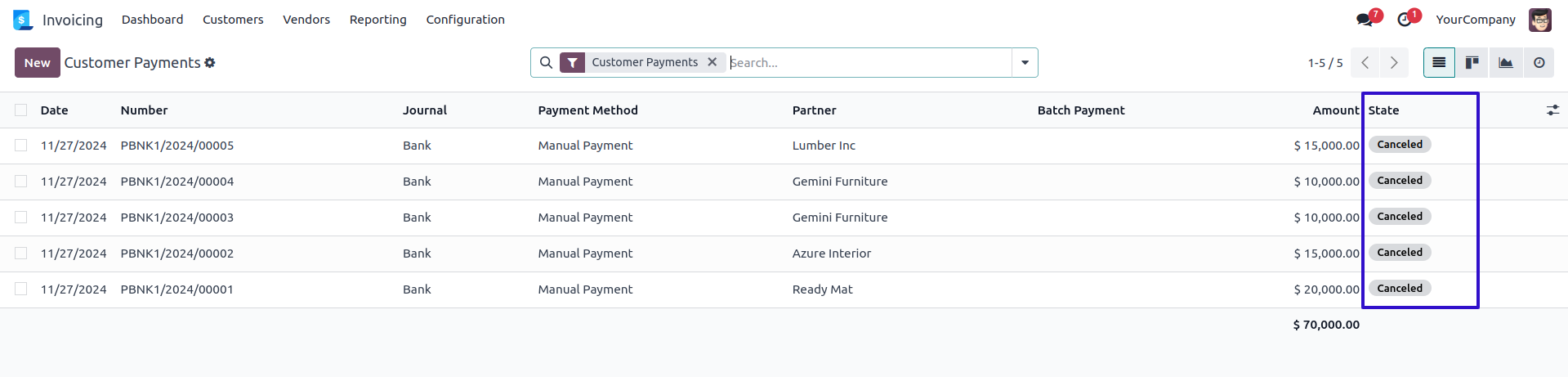
Task: Switch to graph view
Action: tap(1506, 63)
